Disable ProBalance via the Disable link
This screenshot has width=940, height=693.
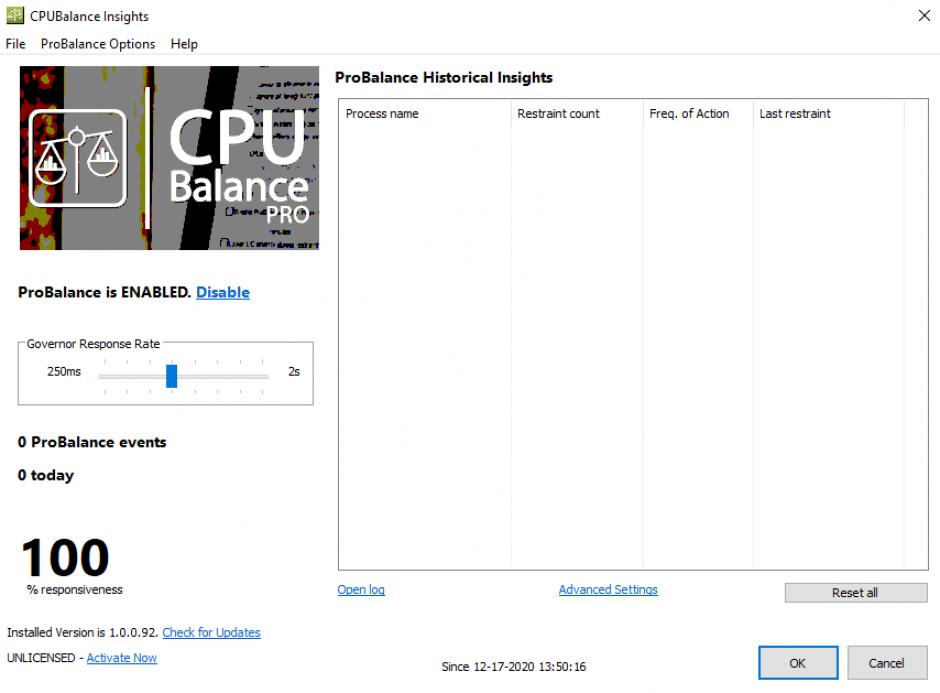[x=222, y=292]
